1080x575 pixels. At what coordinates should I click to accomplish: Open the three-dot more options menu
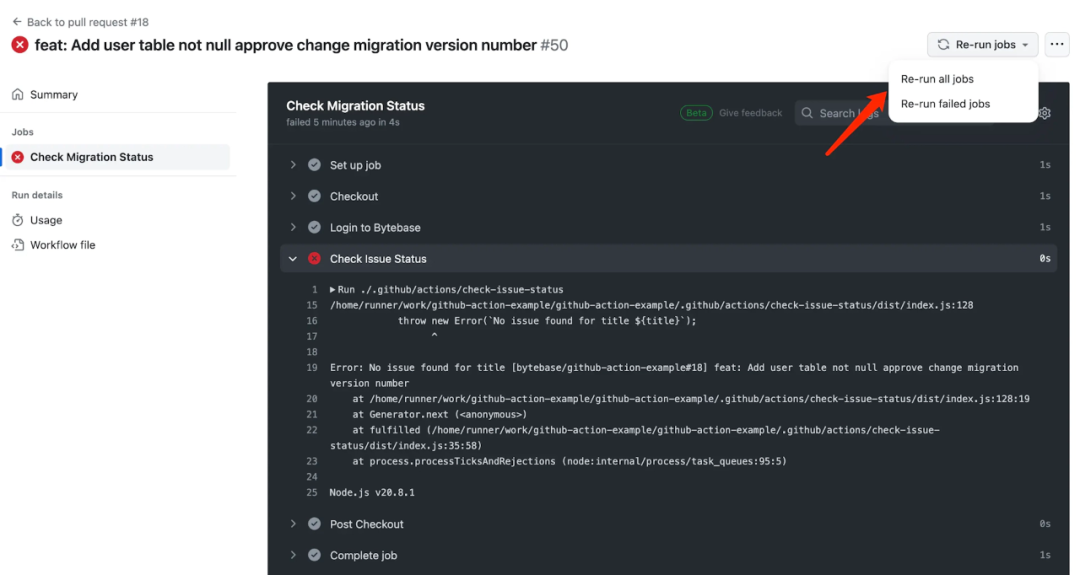[x=1056, y=45]
